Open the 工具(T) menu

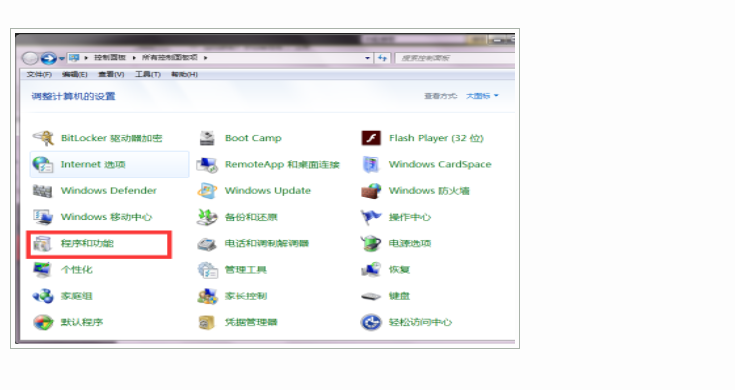(x=148, y=75)
